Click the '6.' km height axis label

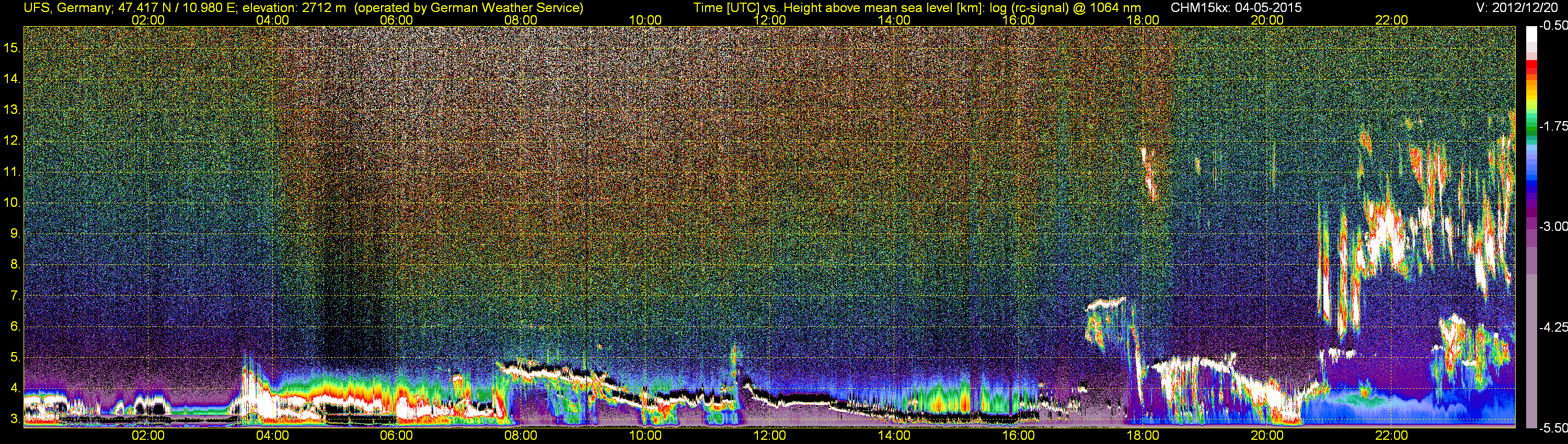tap(15, 326)
